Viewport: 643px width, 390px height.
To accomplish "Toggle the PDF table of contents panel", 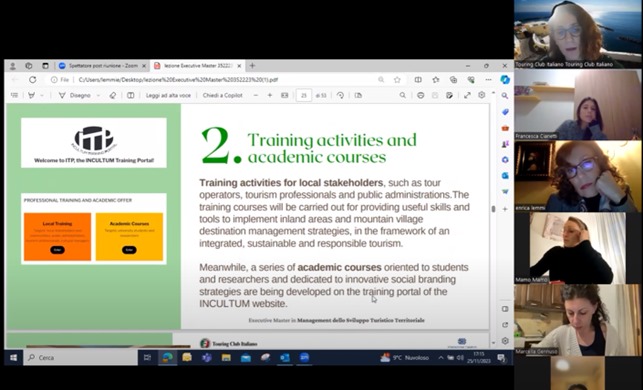I will click(x=14, y=95).
